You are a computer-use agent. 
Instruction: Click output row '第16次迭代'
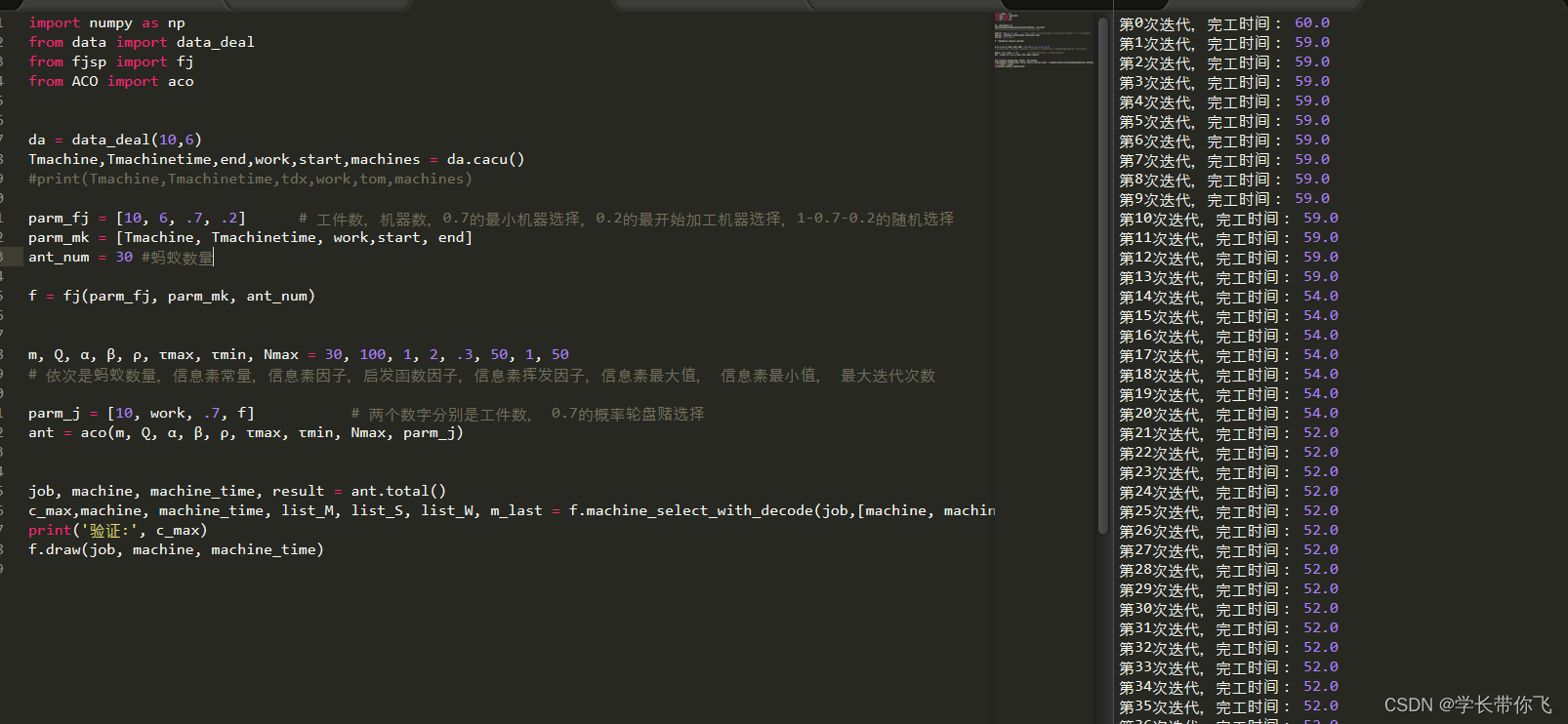pos(1228,335)
